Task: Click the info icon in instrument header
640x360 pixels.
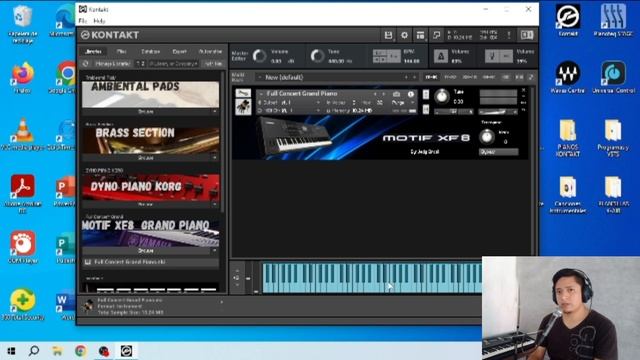Action: point(411,94)
